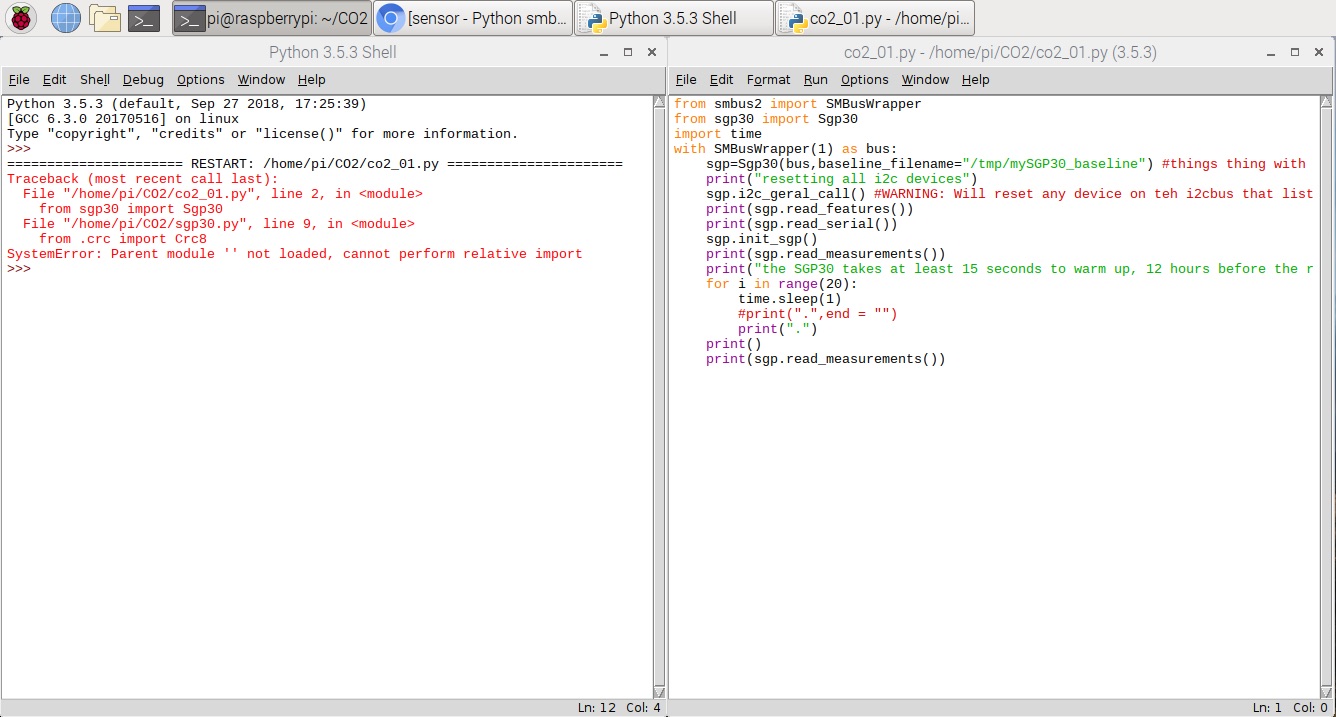The width and height of the screenshot is (1336, 717).
Task: Select Python 3.5.3 Shell taskbar entry
Action: (x=674, y=18)
